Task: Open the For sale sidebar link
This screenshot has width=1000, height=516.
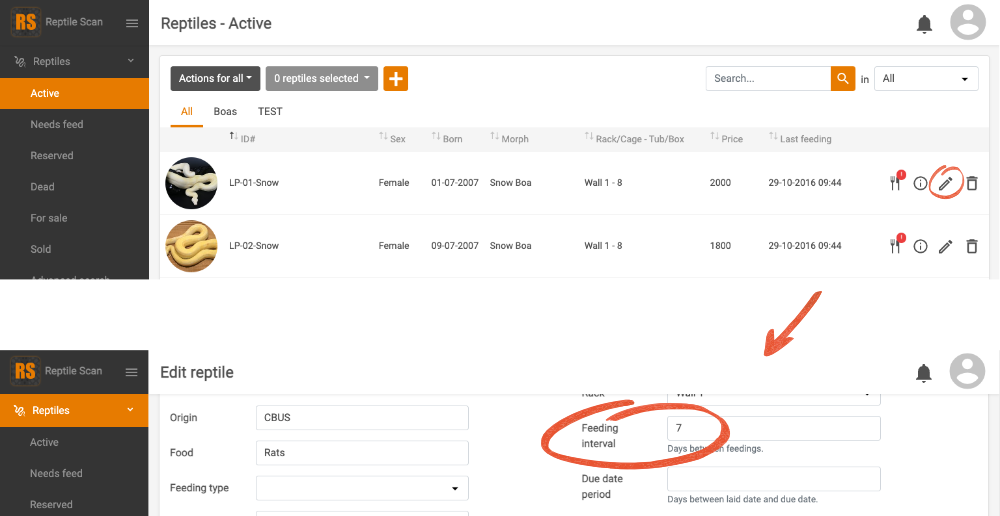Action: point(49,218)
